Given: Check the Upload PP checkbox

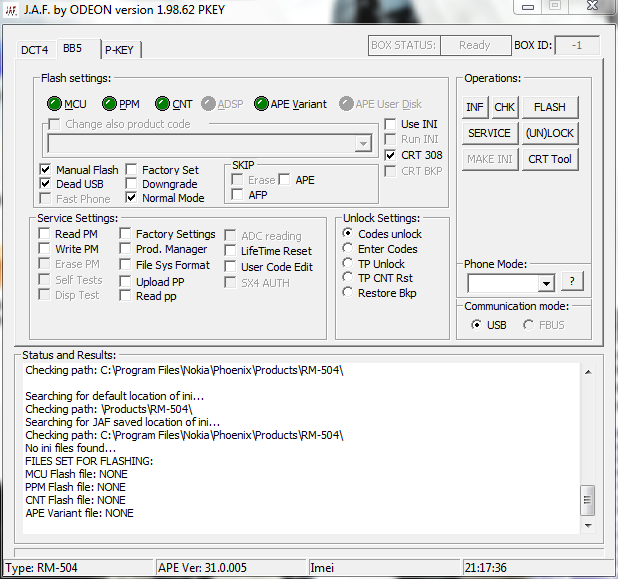Looking at the screenshot, I should (x=125, y=281).
